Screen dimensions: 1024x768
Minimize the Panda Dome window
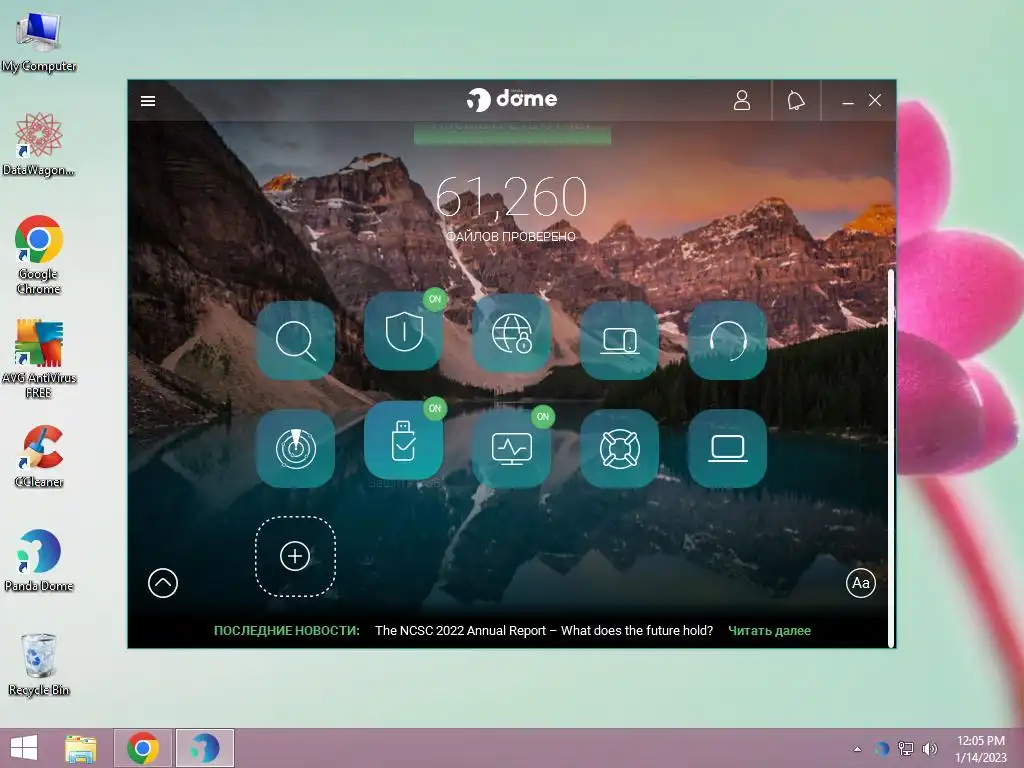[848, 101]
